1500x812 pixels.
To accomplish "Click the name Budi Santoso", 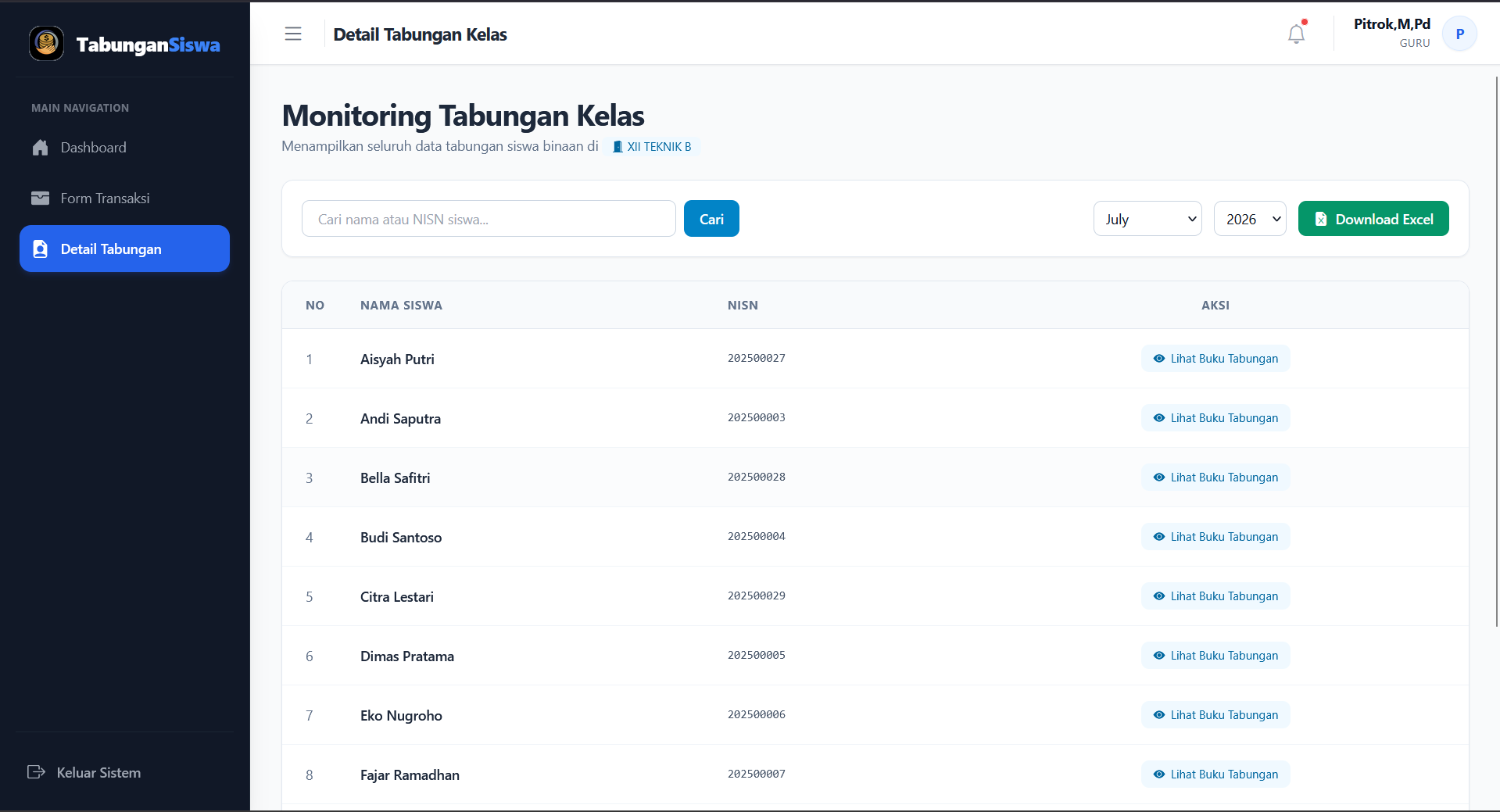I will pyautogui.click(x=401, y=537).
